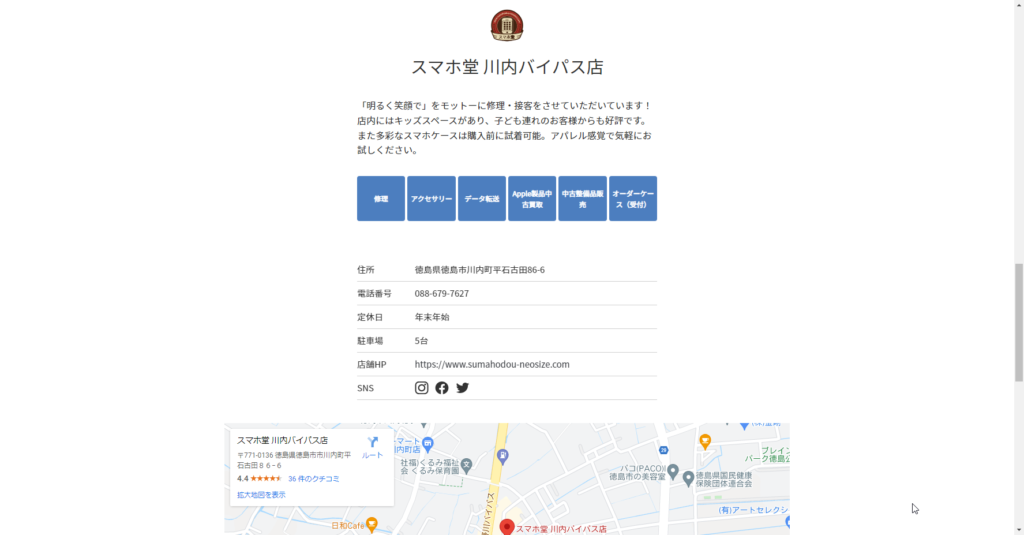
Task: Select the オーダーケース（受付） tile
Action: (x=633, y=199)
